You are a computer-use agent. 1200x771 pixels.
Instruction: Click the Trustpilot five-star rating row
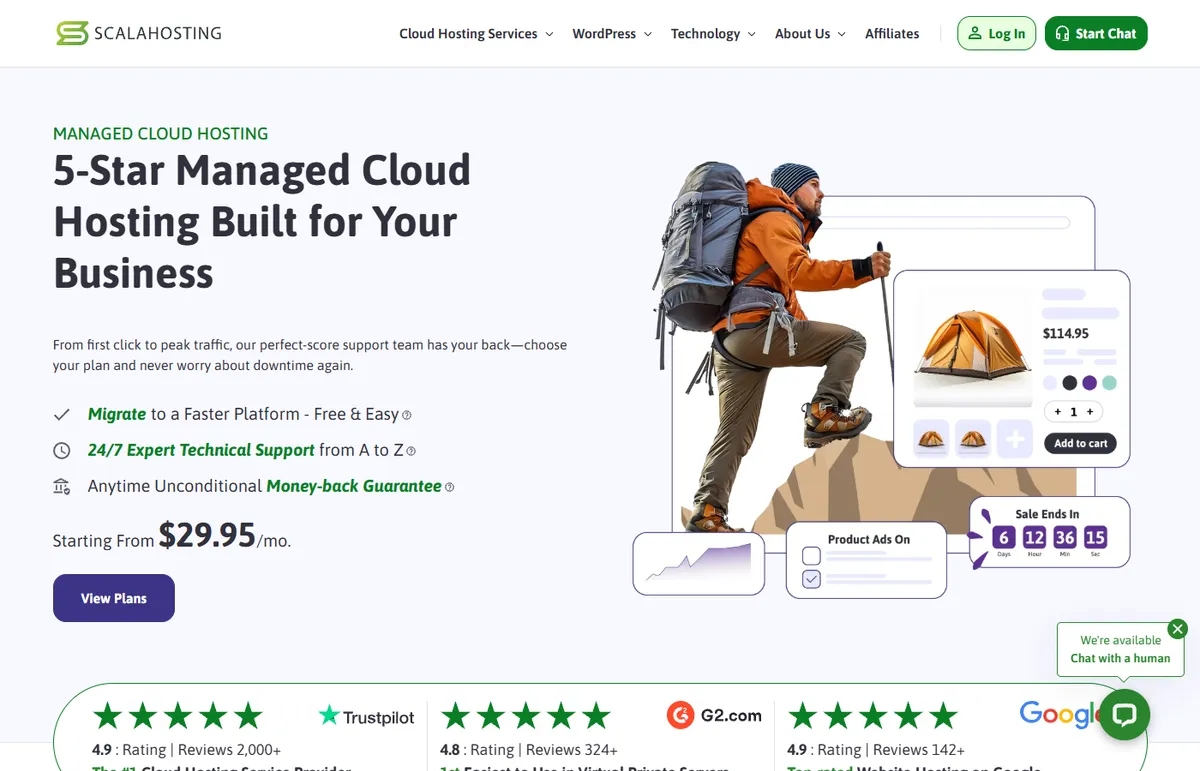pos(178,716)
